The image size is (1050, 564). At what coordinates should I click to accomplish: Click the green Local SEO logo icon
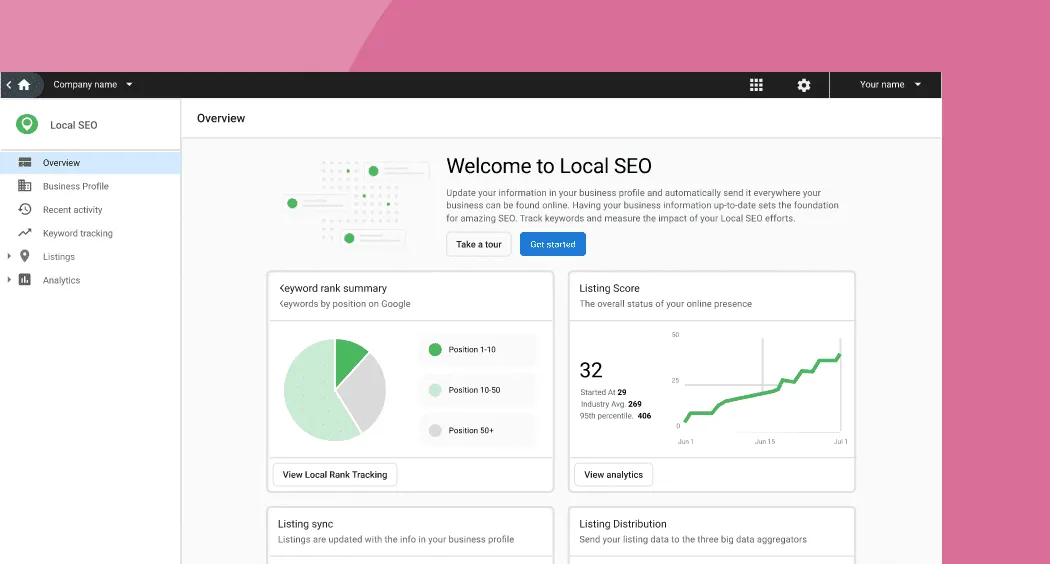coord(27,125)
